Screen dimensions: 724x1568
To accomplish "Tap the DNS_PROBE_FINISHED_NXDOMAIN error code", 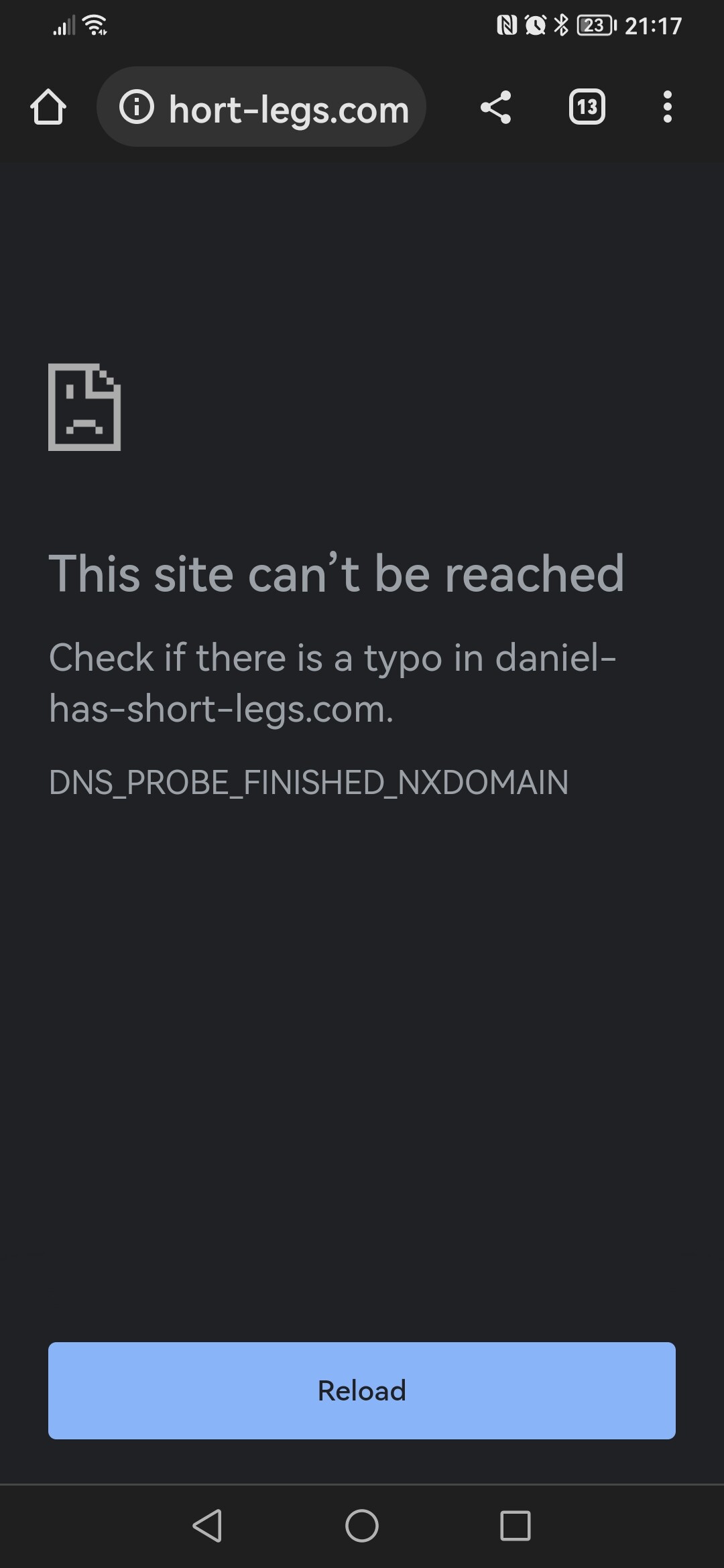I will pyautogui.click(x=309, y=782).
